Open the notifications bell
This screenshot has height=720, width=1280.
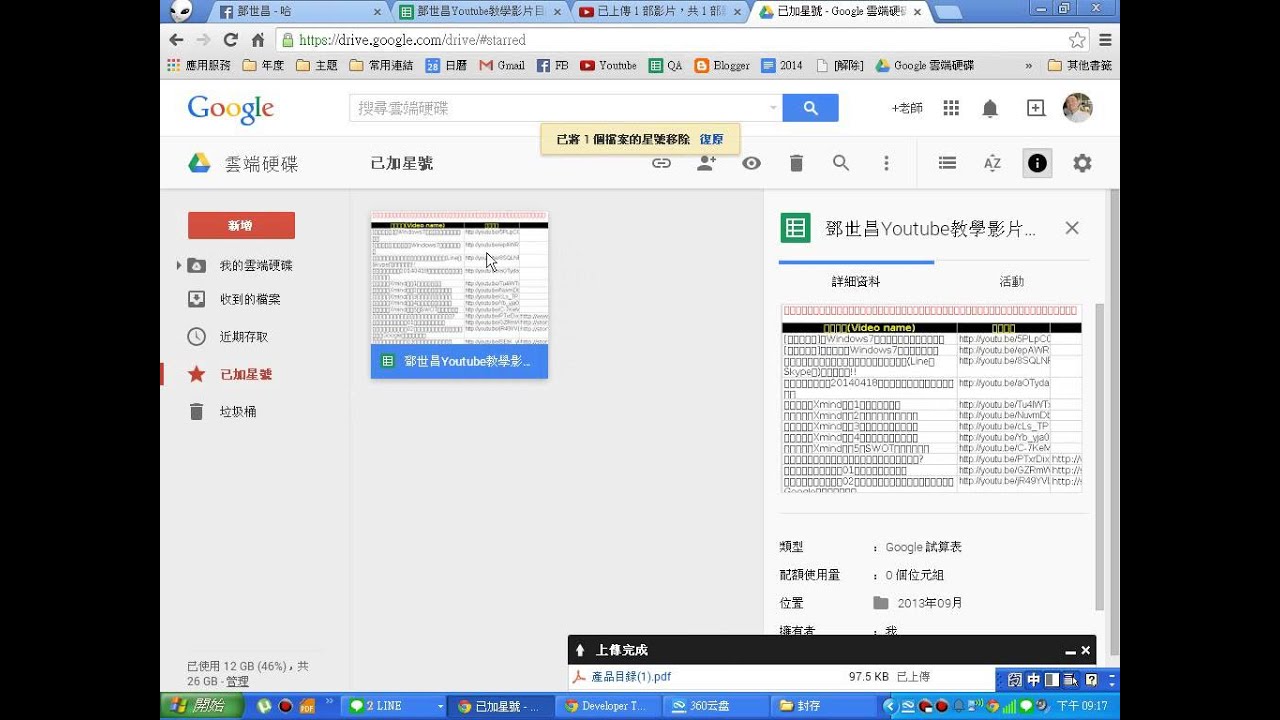[990, 108]
